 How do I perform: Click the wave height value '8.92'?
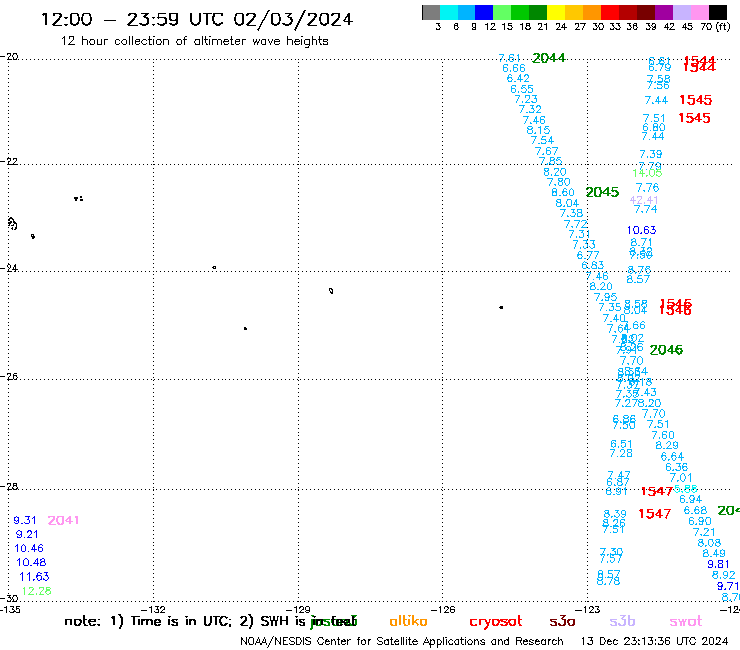tap(723, 575)
